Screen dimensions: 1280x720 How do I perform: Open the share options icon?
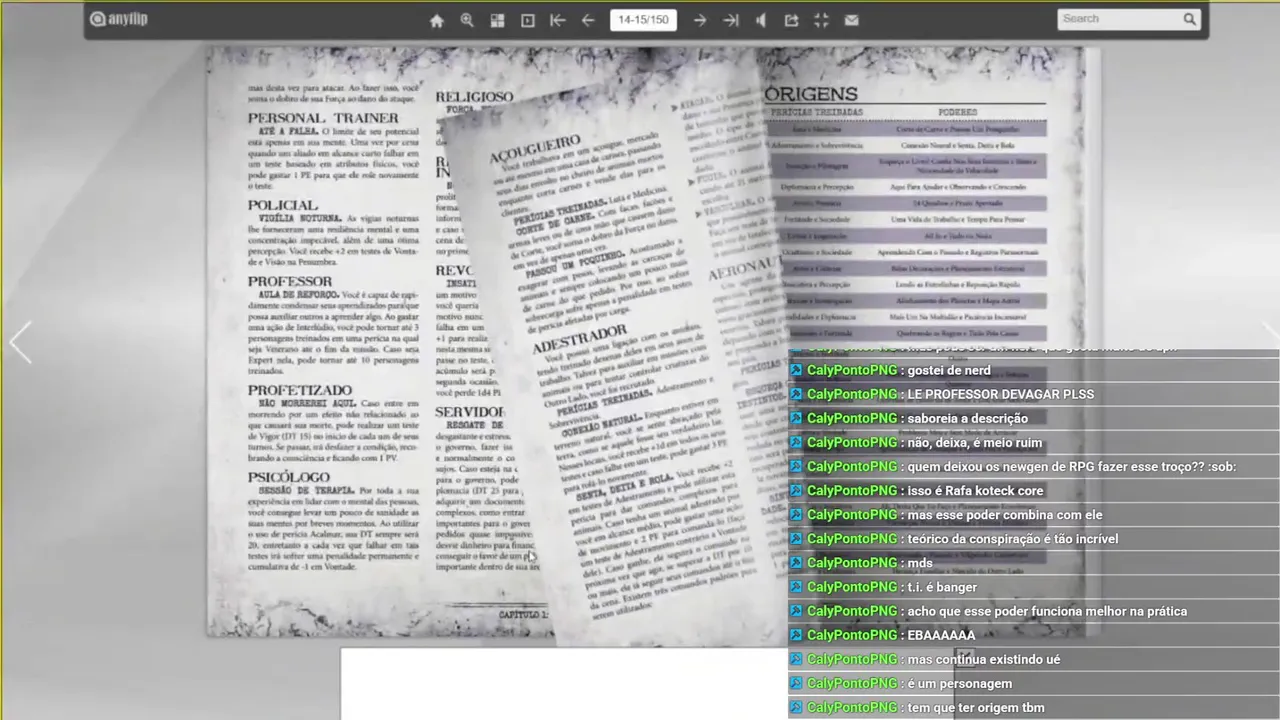click(791, 20)
